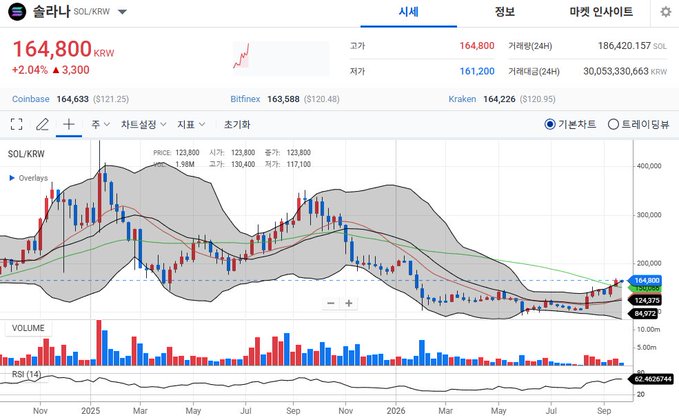The height and width of the screenshot is (420, 679).
Task: Zoom in chart with plus button
Action: pyautogui.click(x=349, y=303)
